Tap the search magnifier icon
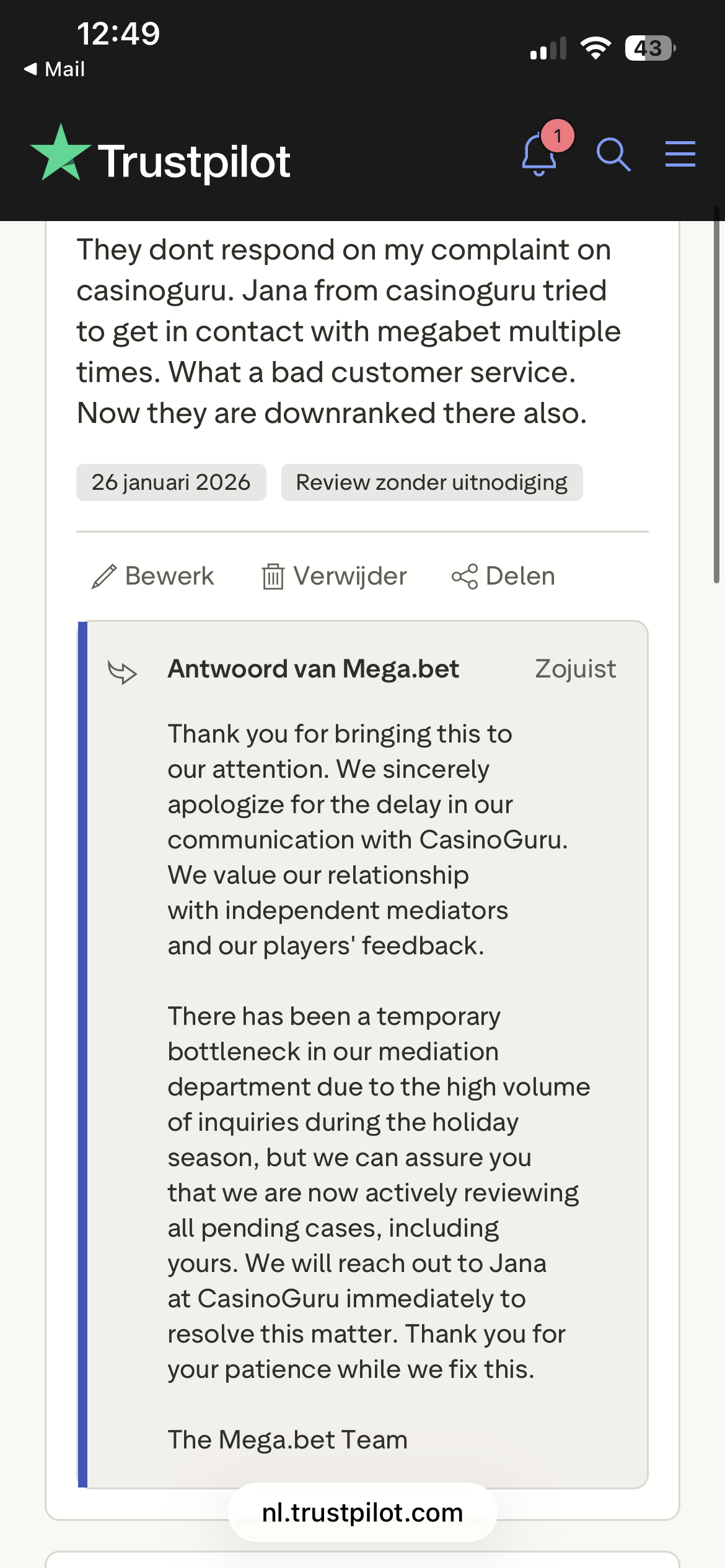 pyautogui.click(x=613, y=154)
